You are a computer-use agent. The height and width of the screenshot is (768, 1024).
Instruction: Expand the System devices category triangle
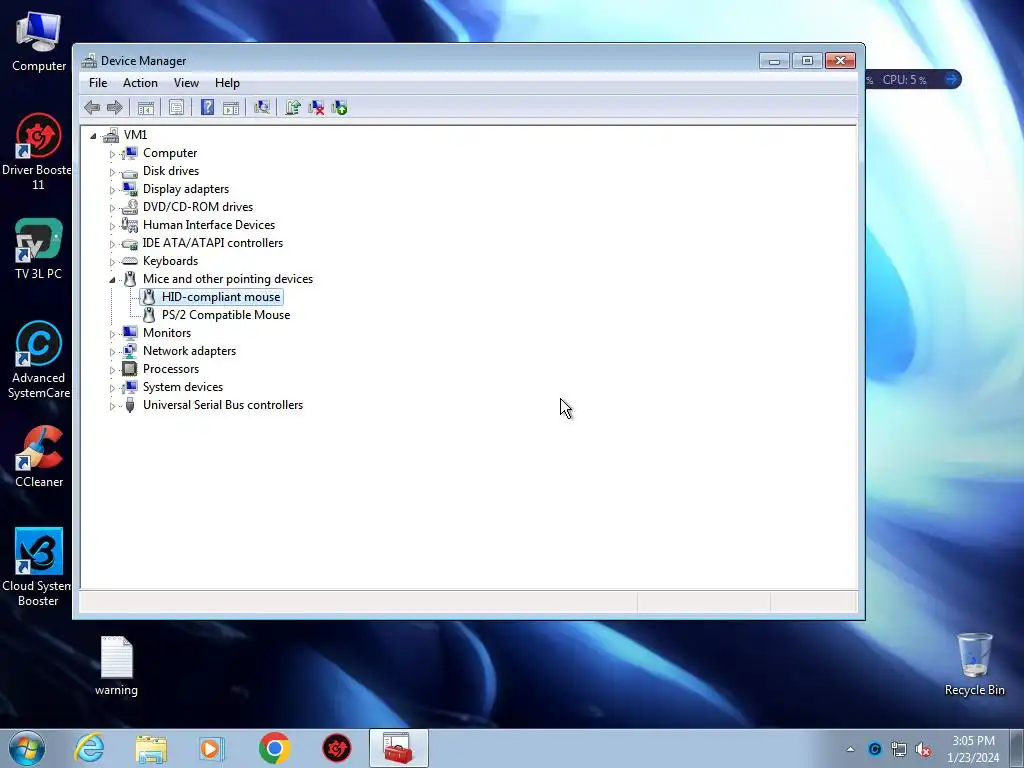[112, 388]
